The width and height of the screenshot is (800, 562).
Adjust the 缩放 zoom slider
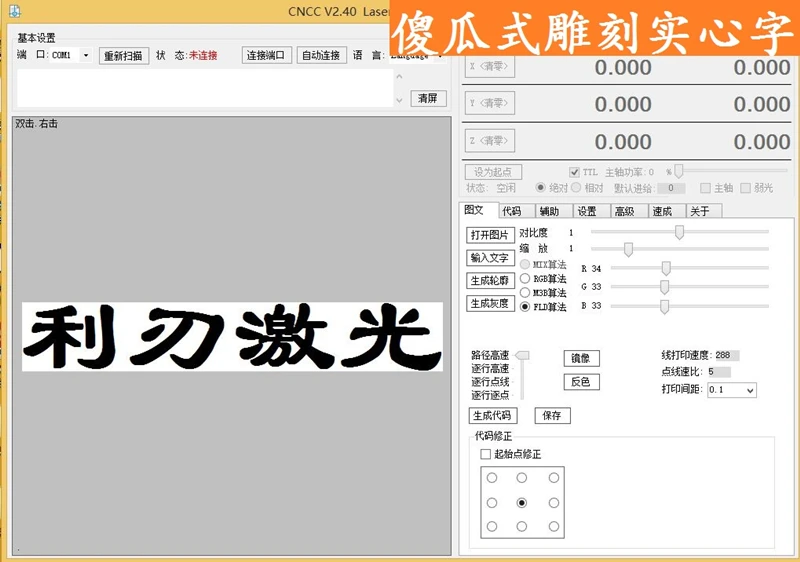tap(628, 249)
